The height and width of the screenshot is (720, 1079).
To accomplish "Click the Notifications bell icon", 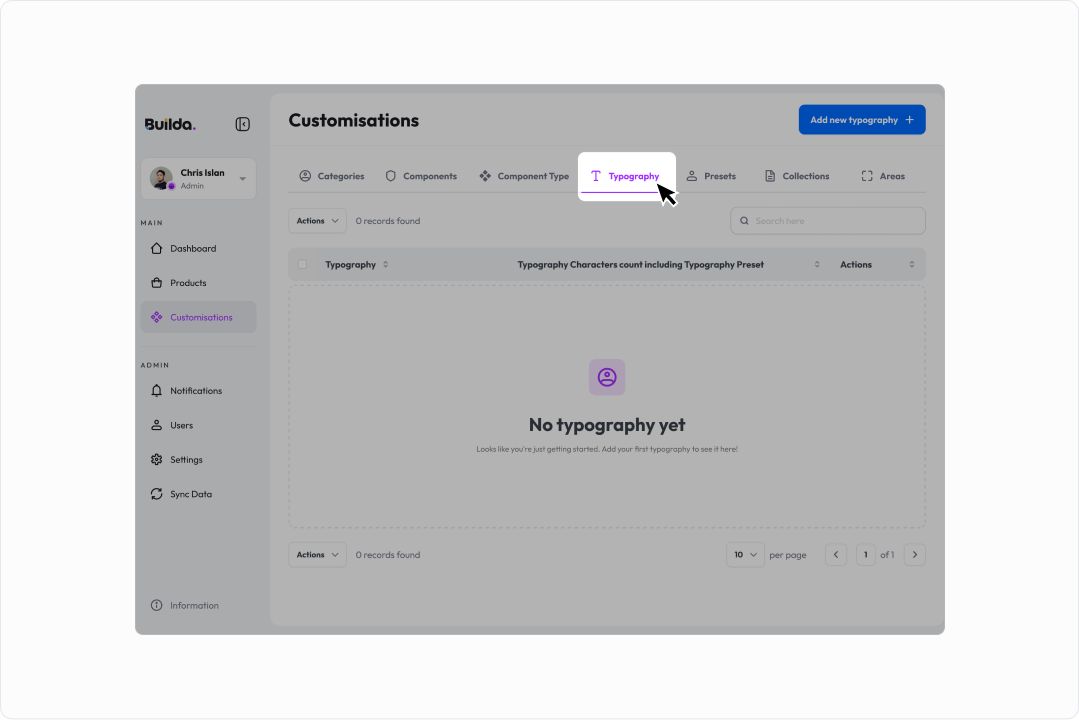I will pyautogui.click(x=156, y=391).
